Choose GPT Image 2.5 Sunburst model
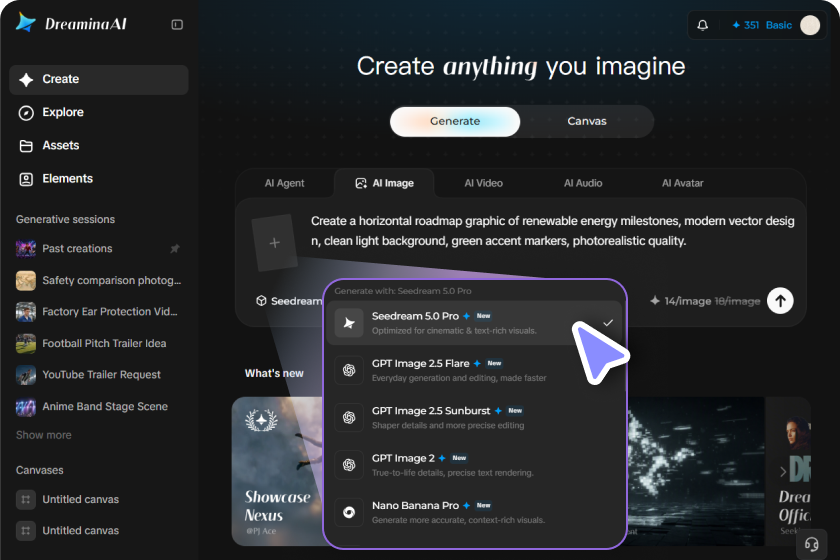The image size is (840, 560). [x=474, y=417]
